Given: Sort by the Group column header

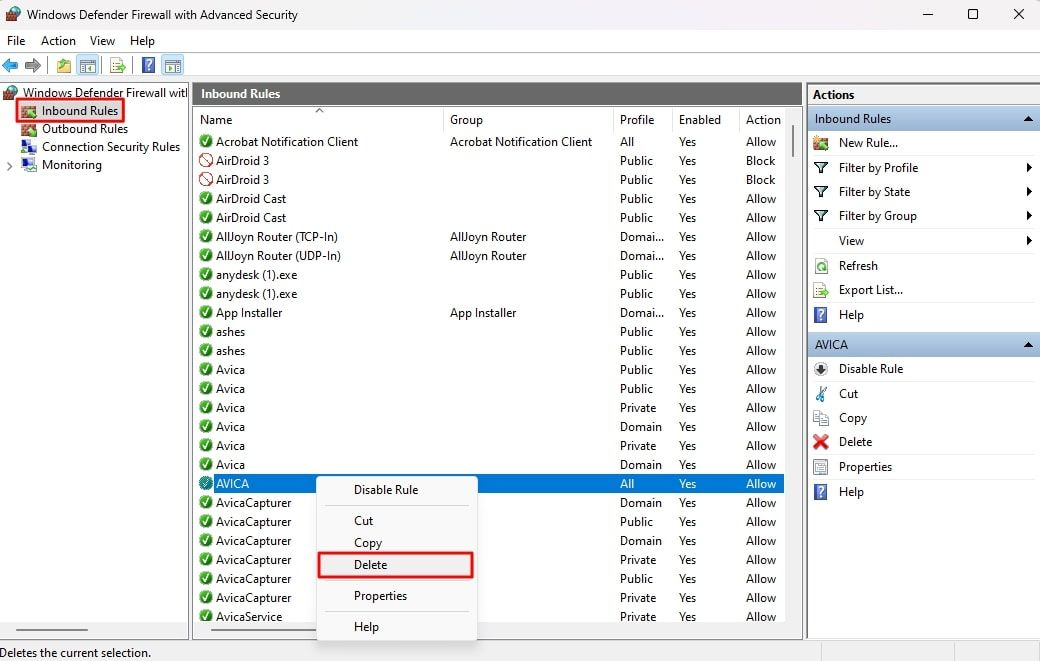Looking at the screenshot, I should (x=528, y=119).
